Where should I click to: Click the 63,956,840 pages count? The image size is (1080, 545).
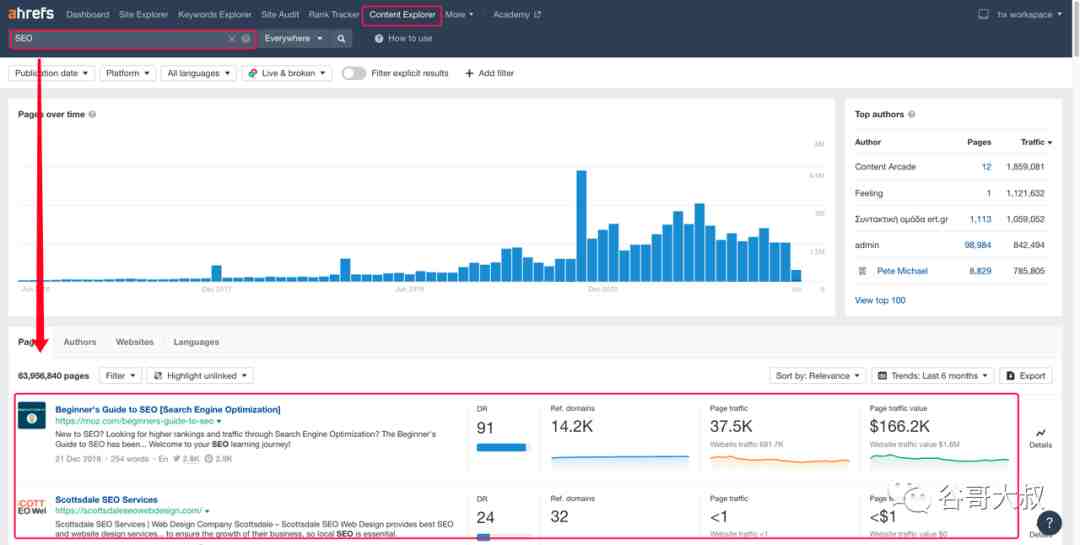[x=53, y=376]
